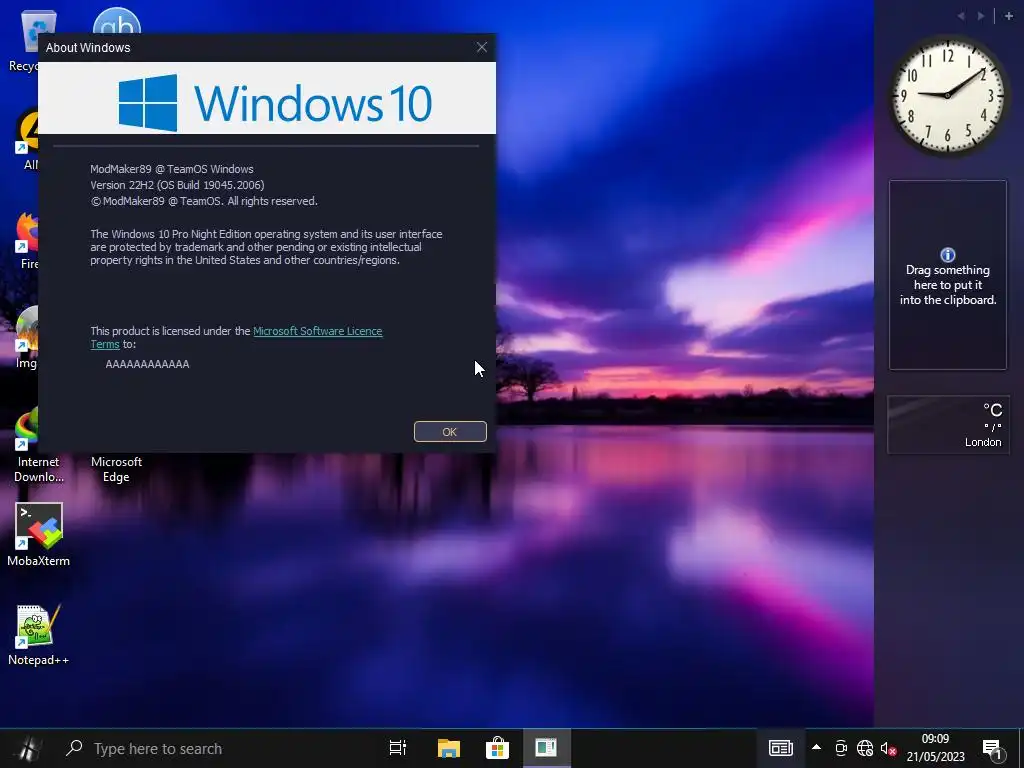The width and height of the screenshot is (1024, 768).
Task: Open the taskbar clock showing 09:09
Action: point(935,748)
